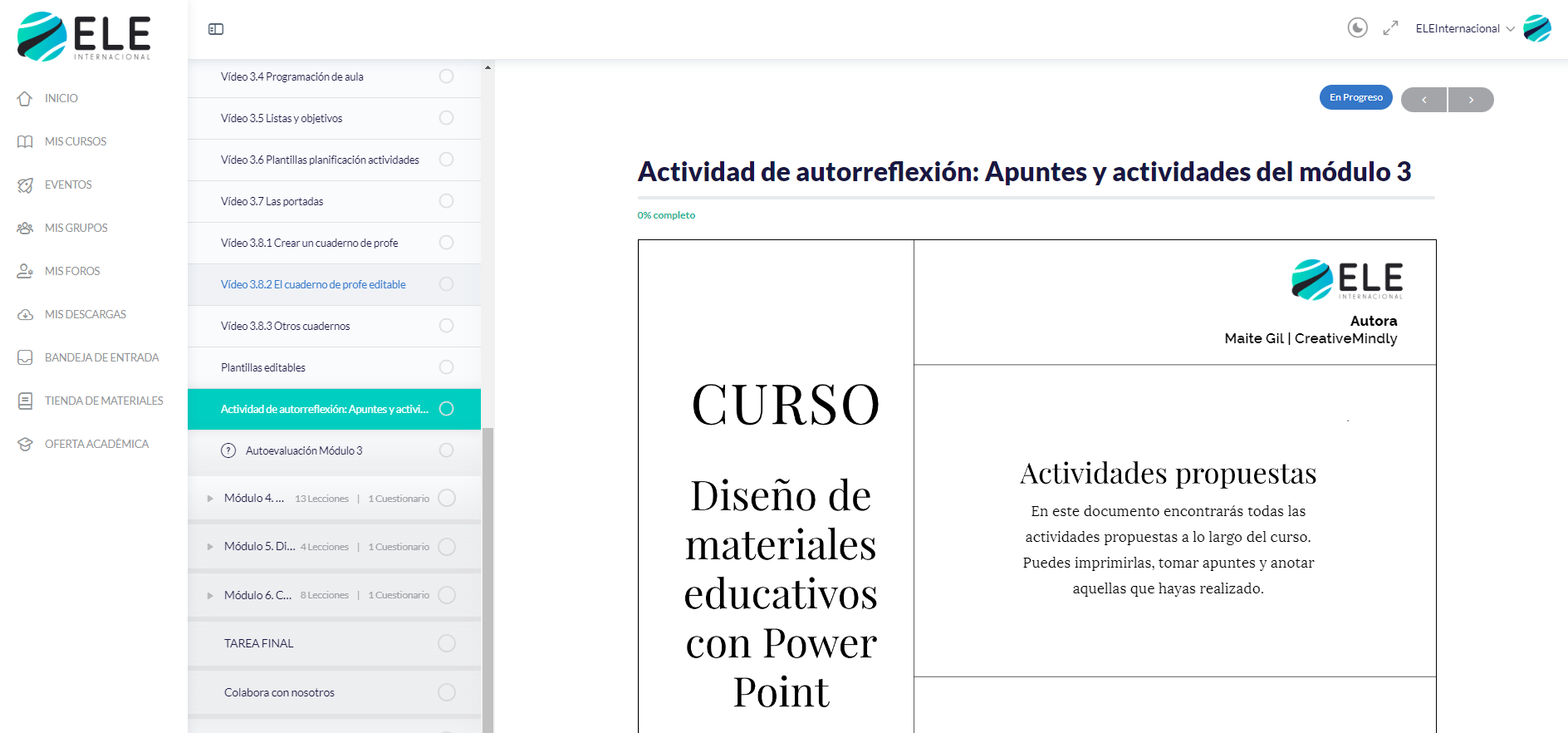Open the INICIO home icon
The width and height of the screenshot is (1568, 733).
coord(25,98)
